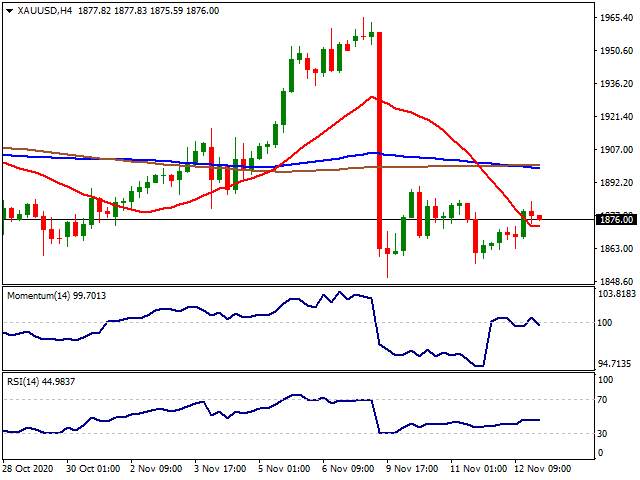The image size is (640, 480).
Task: Click the 1863.00 price axis label
Action: 616,249
